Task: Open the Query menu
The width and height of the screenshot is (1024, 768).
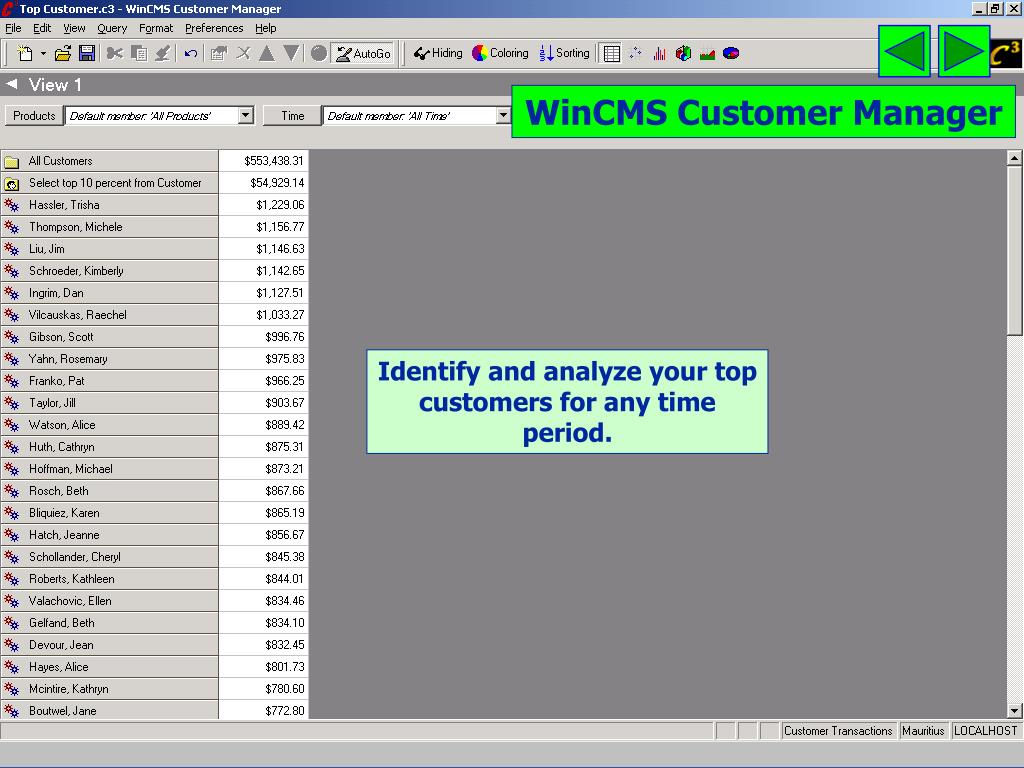Action: point(112,28)
